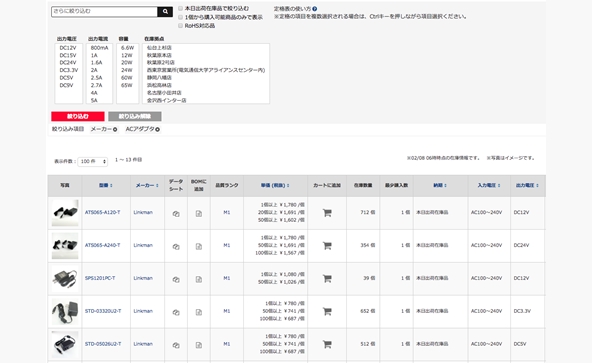Click the STD-03320U2-T product photo

(65, 311)
